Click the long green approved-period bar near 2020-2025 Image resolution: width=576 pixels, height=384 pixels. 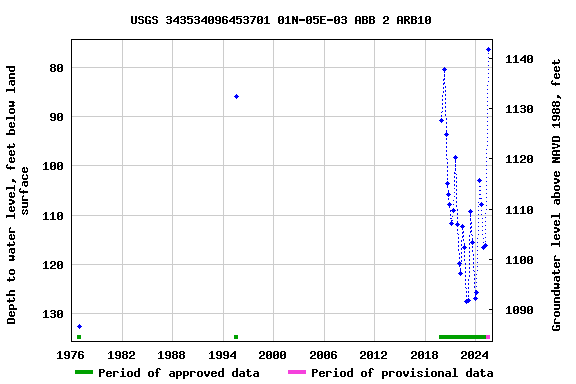[x=462, y=337]
